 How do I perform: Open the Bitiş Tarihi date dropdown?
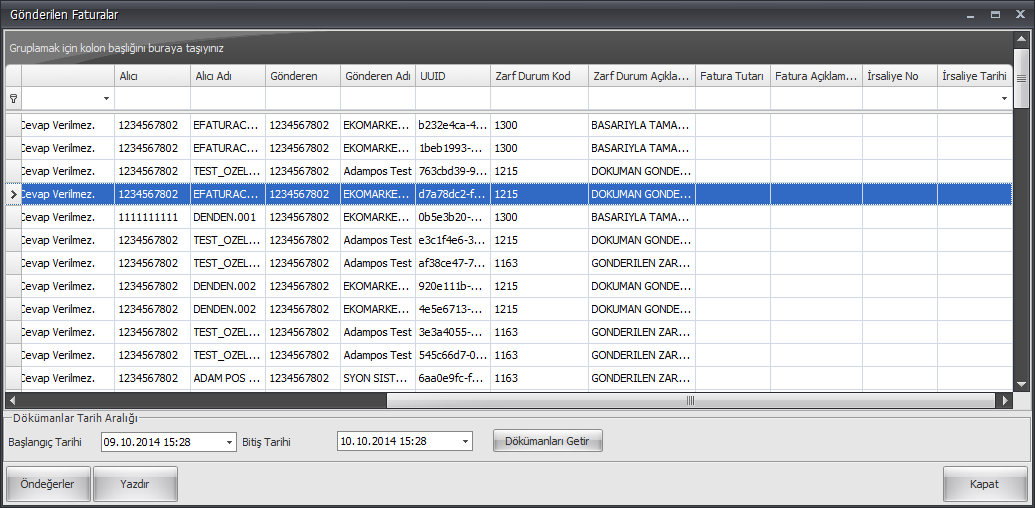[465, 441]
